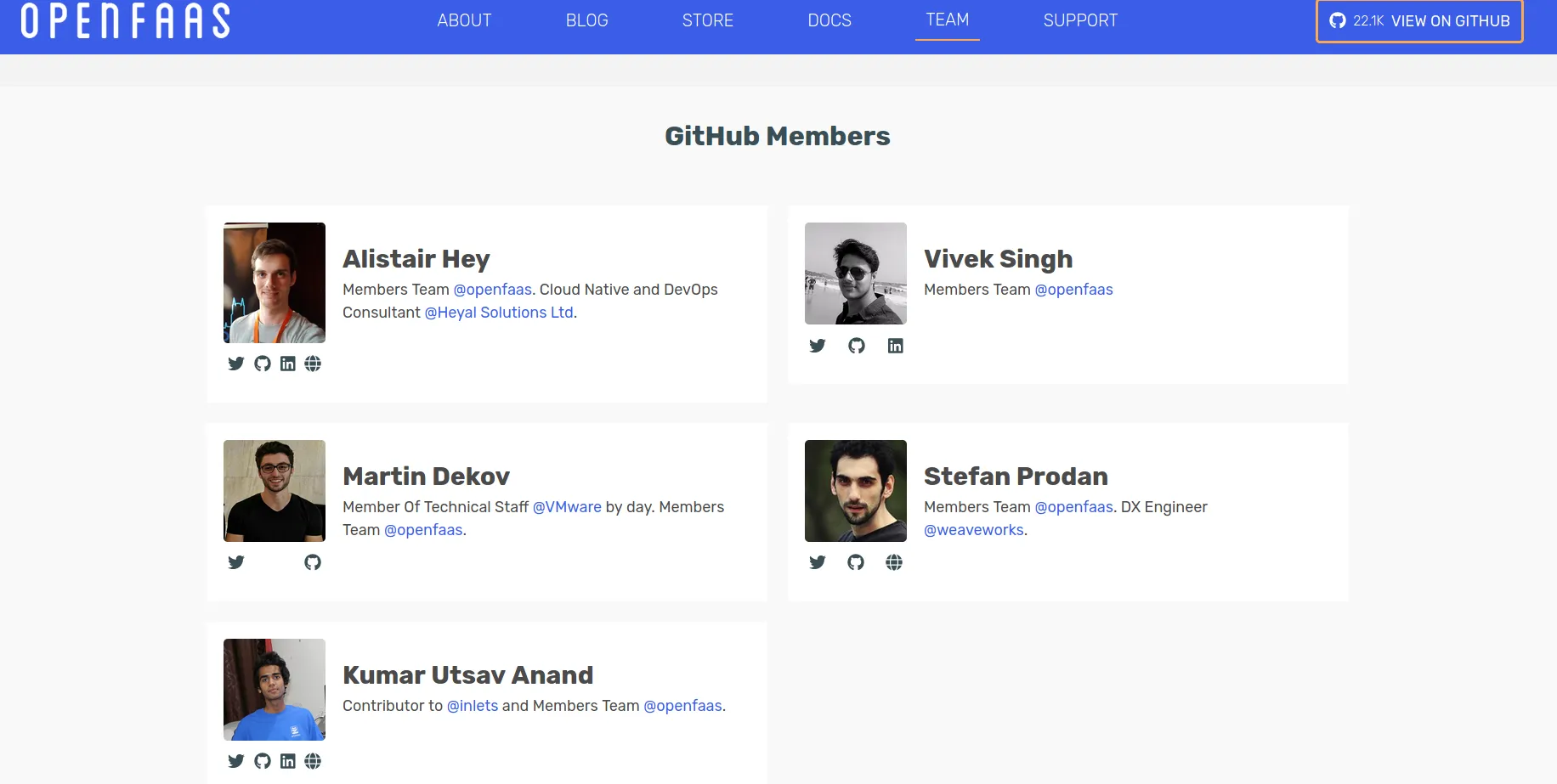Click Alistair Hey's profile photo
The height and width of the screenshot is (784, 1557).
275,283
